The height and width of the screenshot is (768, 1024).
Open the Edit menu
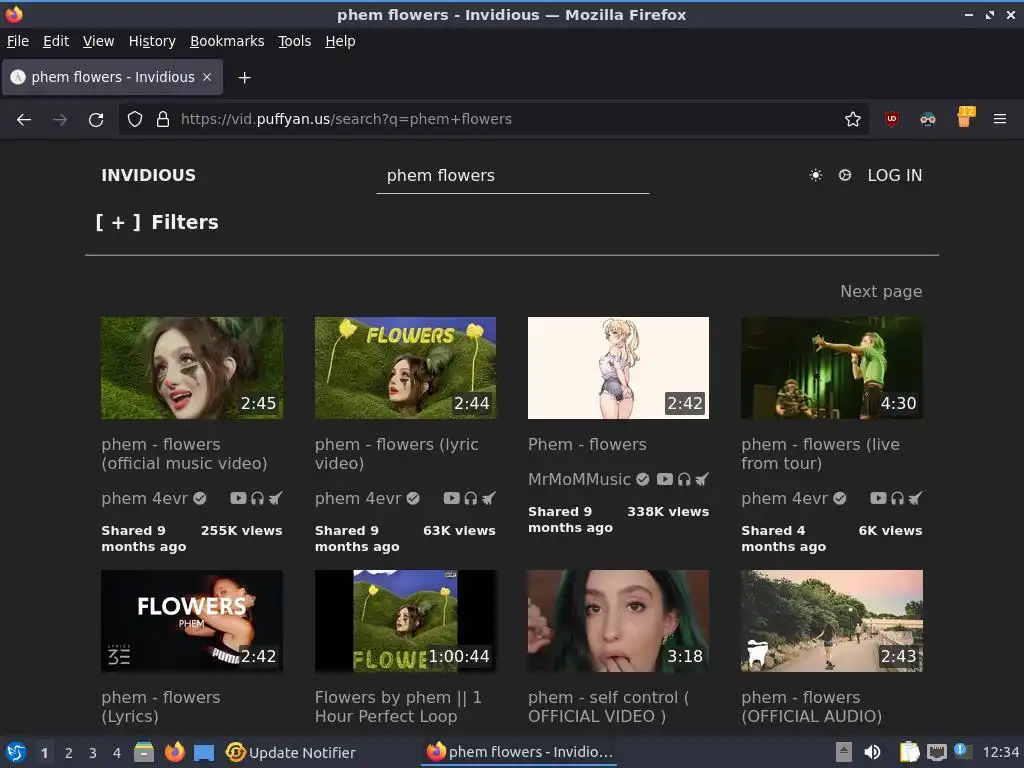[56, 41]
